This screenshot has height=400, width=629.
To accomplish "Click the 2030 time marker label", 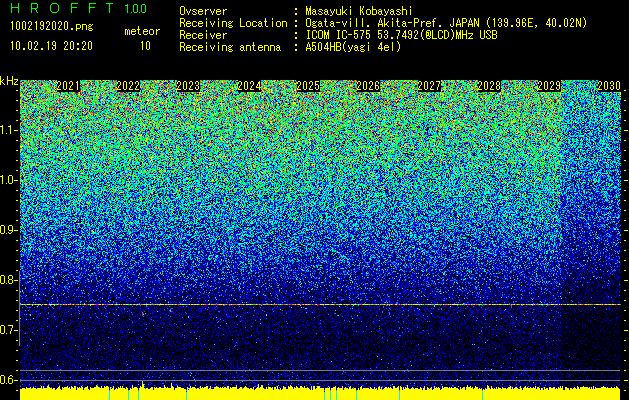I will (609, 86).
